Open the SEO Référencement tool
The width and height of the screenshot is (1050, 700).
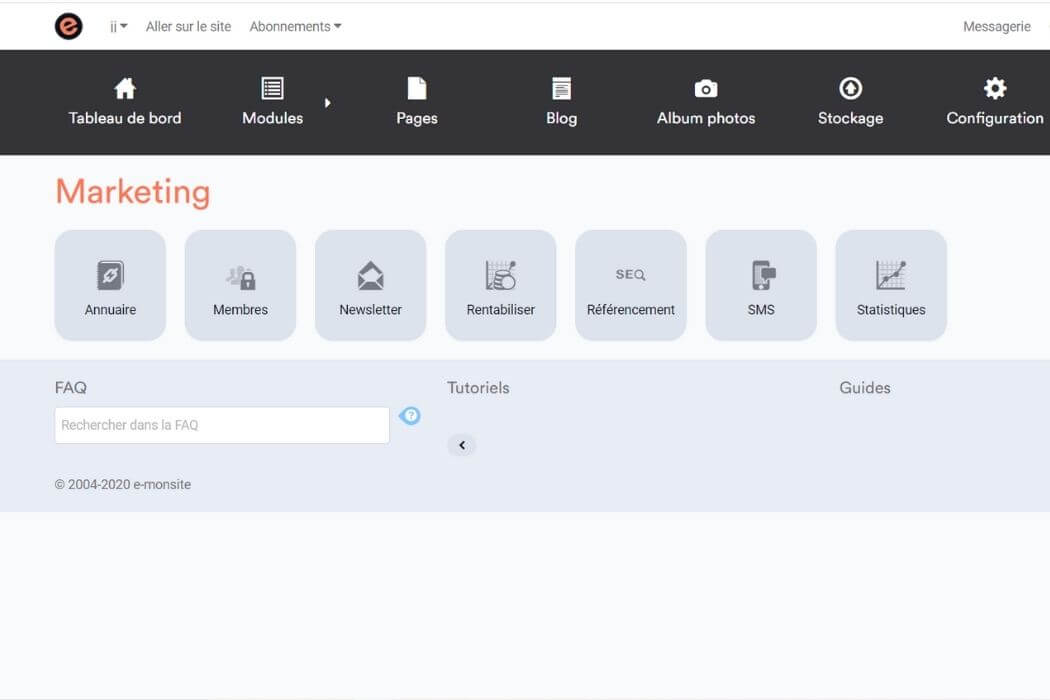click(630, 284)
